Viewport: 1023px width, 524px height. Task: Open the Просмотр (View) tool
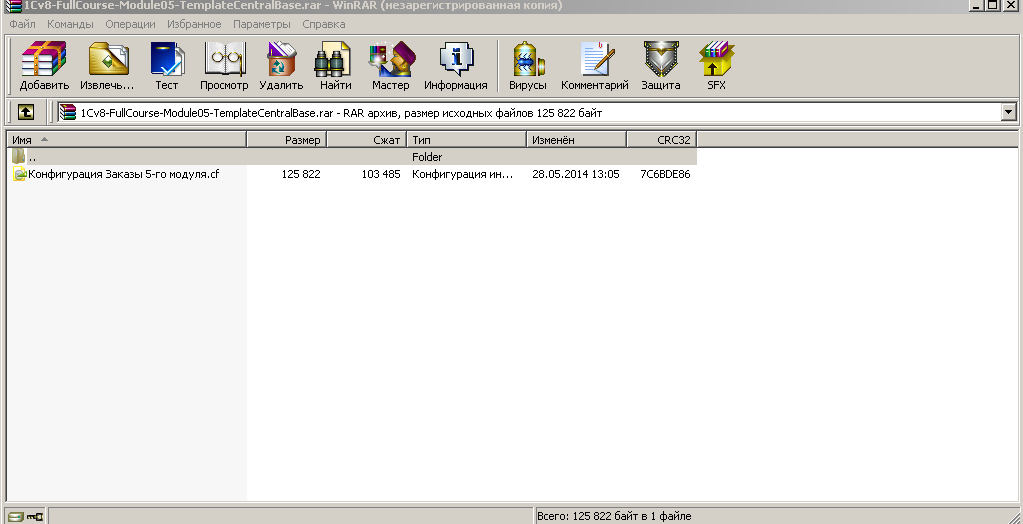[224, 66]
